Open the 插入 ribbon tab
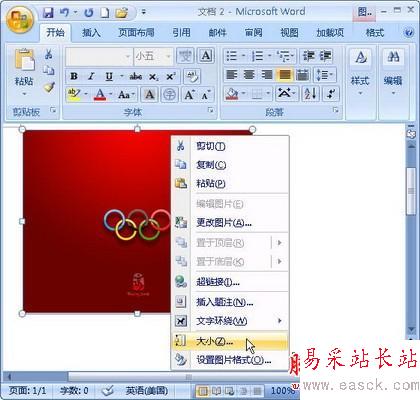This screenshot has height=400, width=420. tap(91, 33)
